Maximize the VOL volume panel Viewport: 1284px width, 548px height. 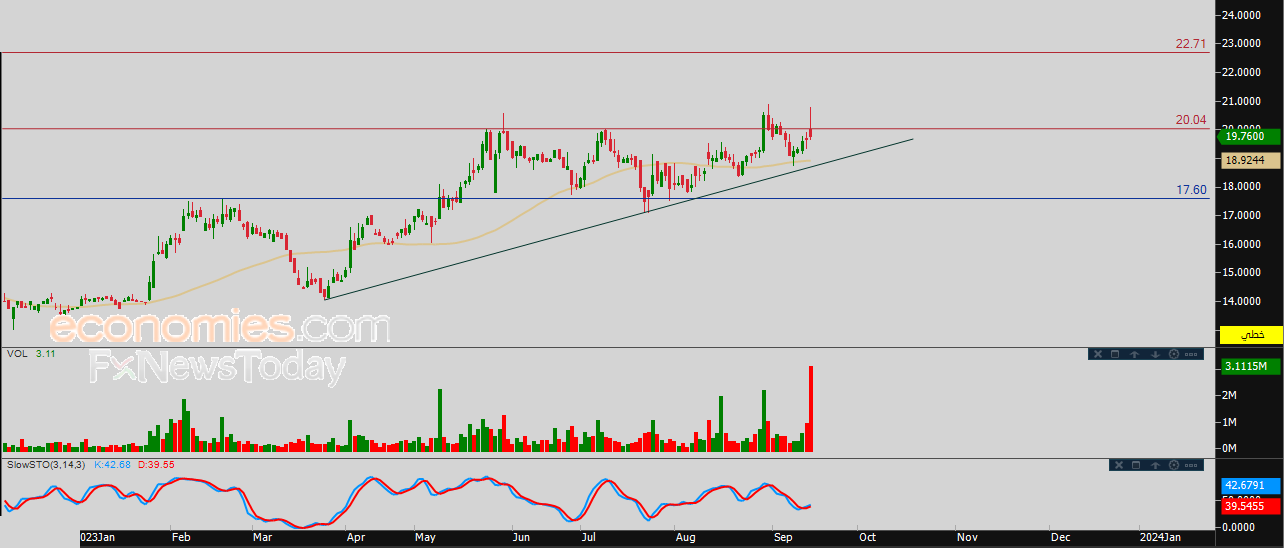pyautogui.click(x=1116, y=354)
